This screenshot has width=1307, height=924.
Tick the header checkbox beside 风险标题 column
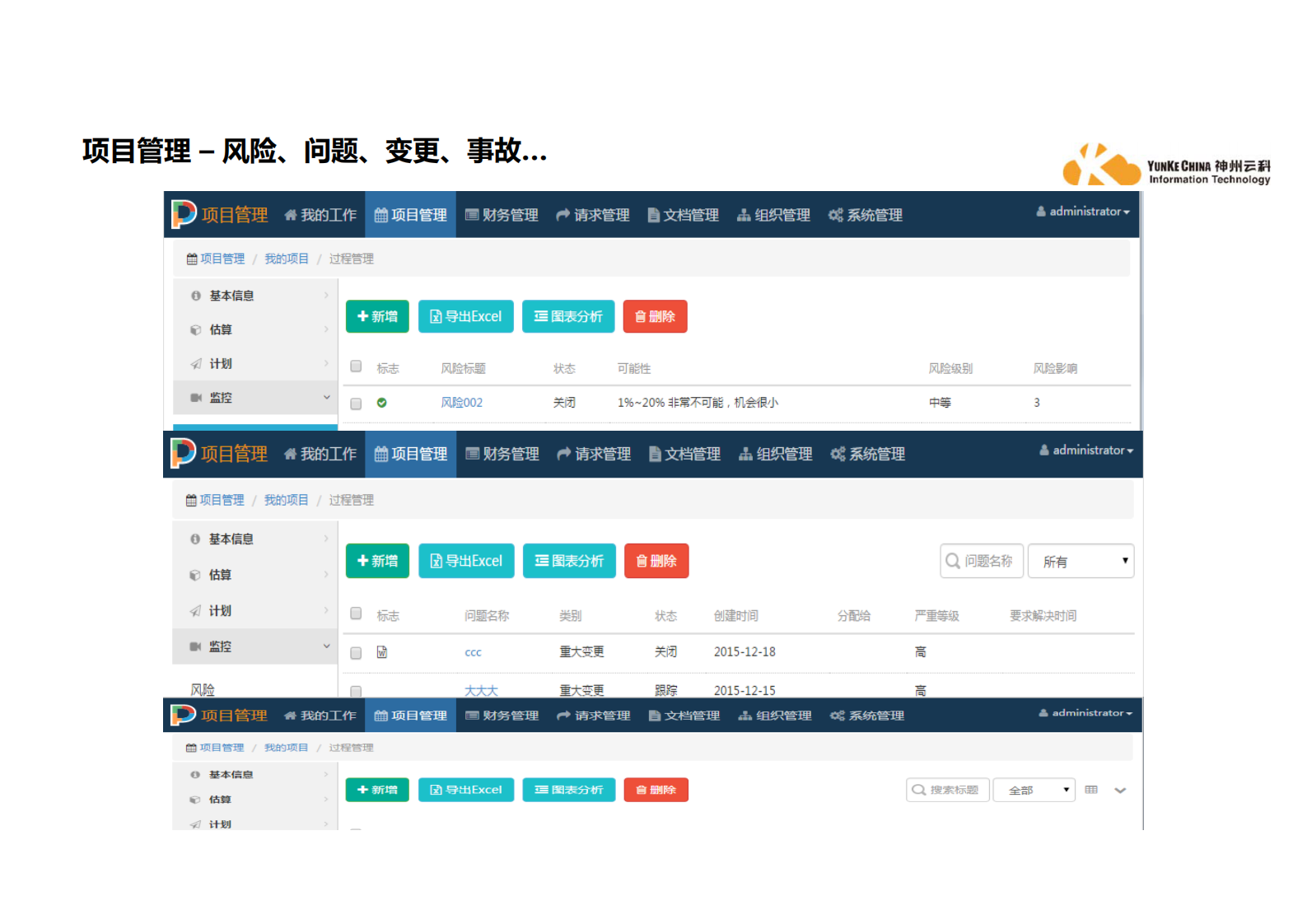click(356, 366)
